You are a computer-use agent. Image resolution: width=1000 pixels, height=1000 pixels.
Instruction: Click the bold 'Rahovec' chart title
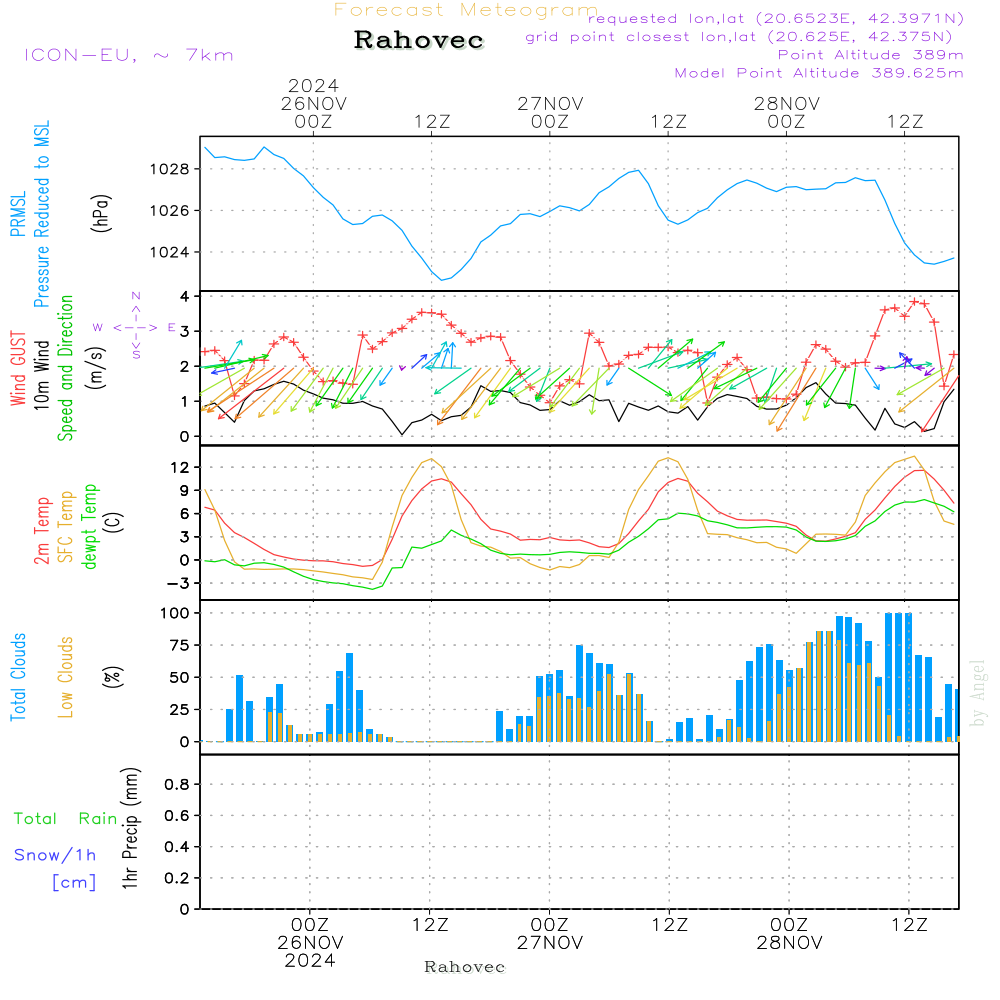[418, 40]
